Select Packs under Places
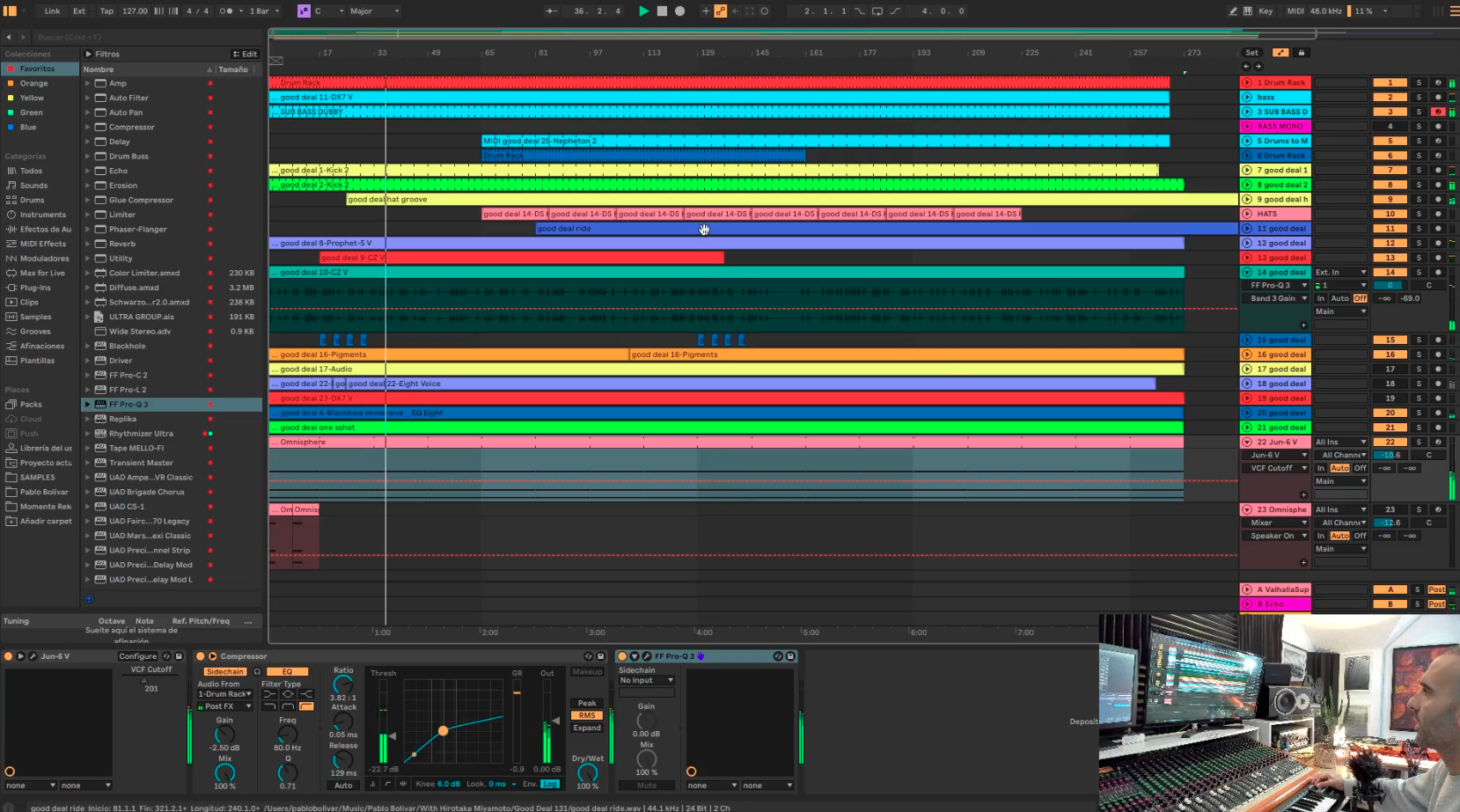 click(31, 405)
